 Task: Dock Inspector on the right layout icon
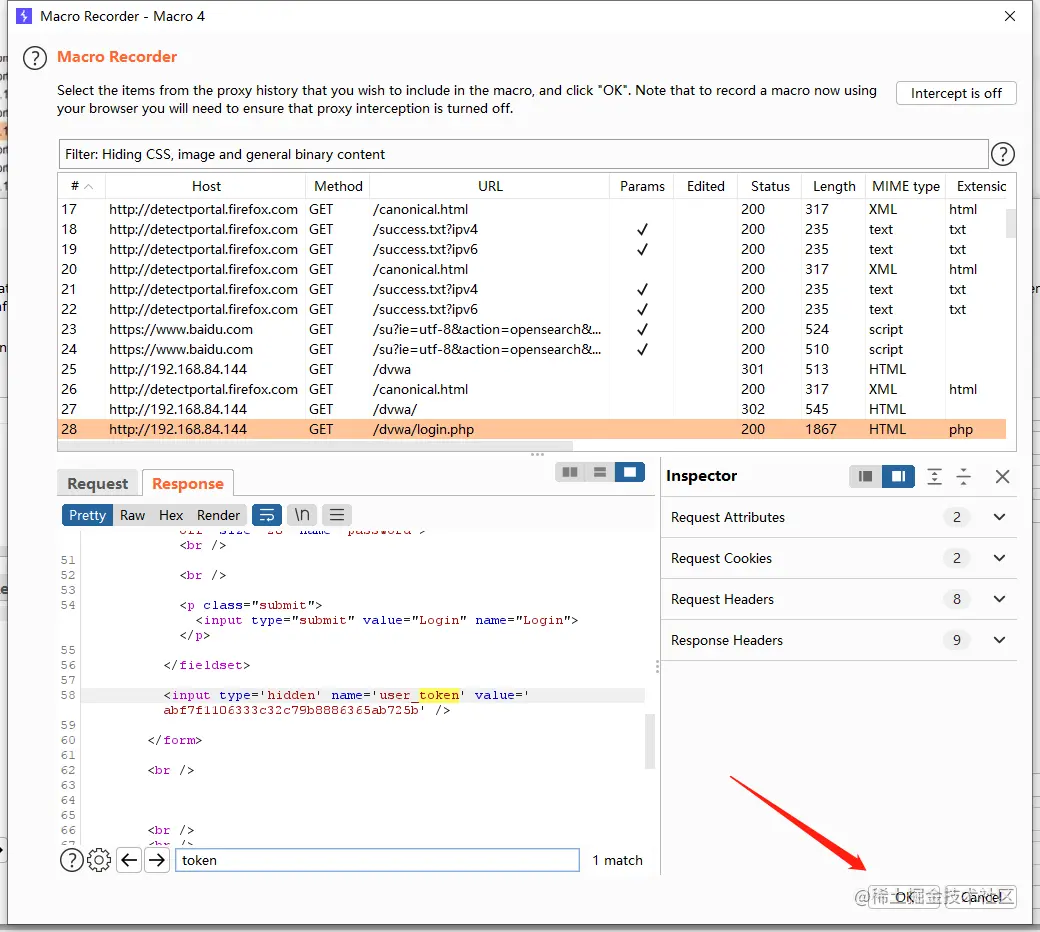pos(898,476)
